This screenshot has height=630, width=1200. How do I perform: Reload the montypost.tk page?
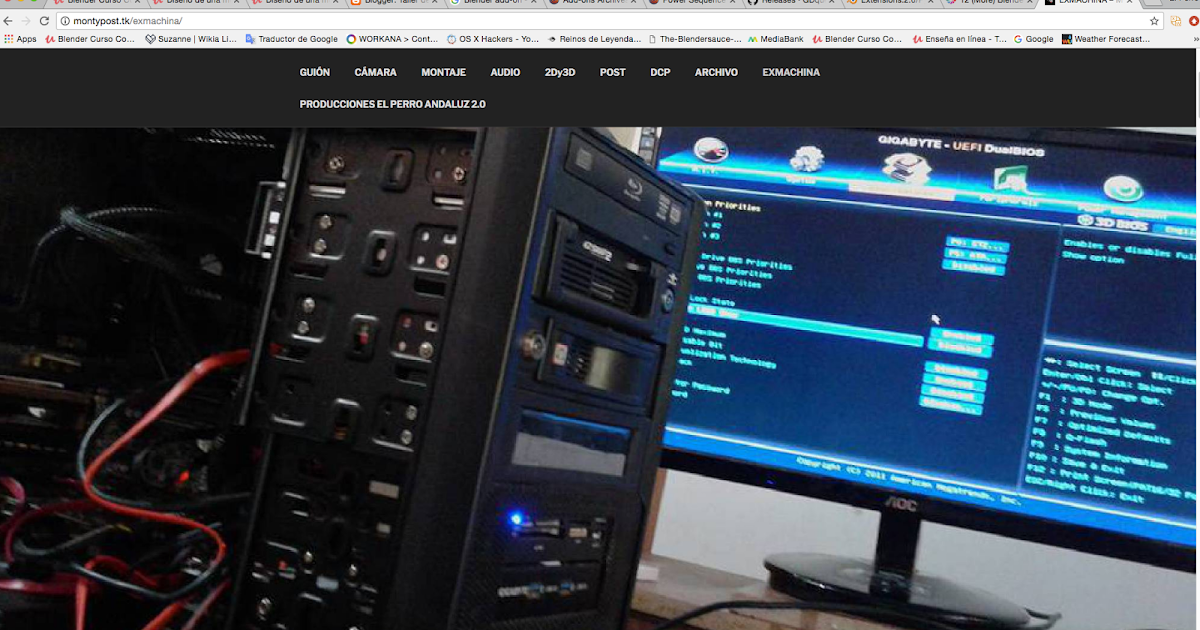[x=44, y=21]
